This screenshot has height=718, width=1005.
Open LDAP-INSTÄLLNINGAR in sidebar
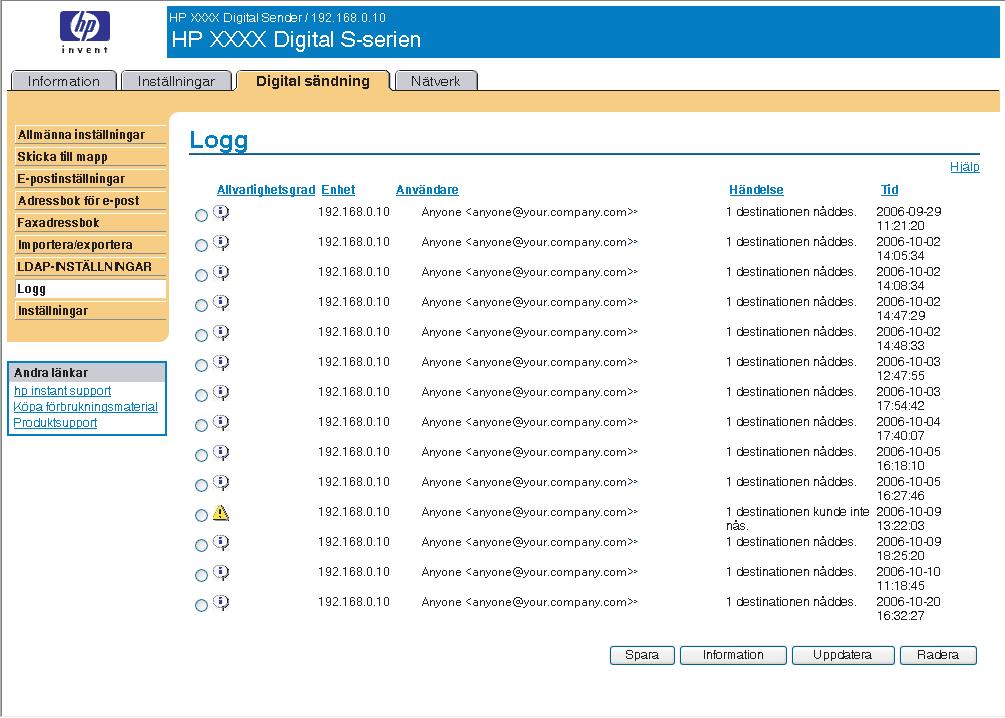tap(90, 267)
